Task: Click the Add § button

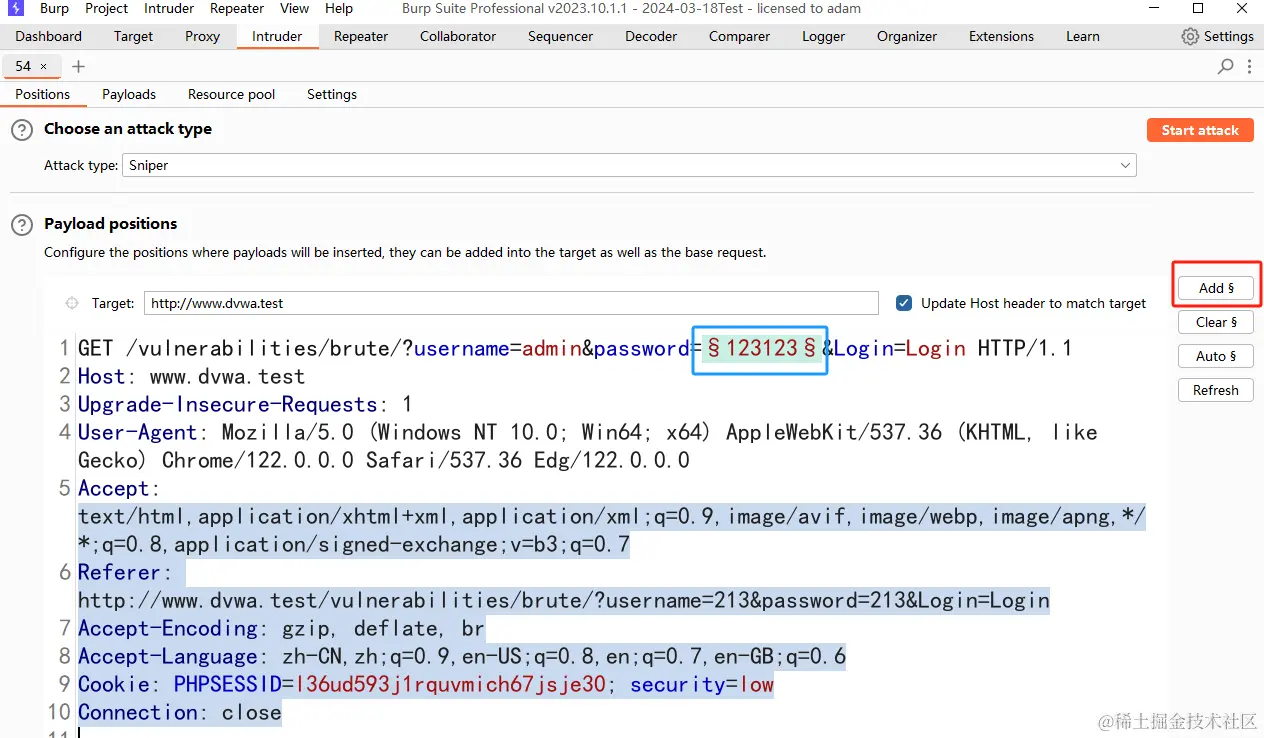Action: (x=1216, y=288)
